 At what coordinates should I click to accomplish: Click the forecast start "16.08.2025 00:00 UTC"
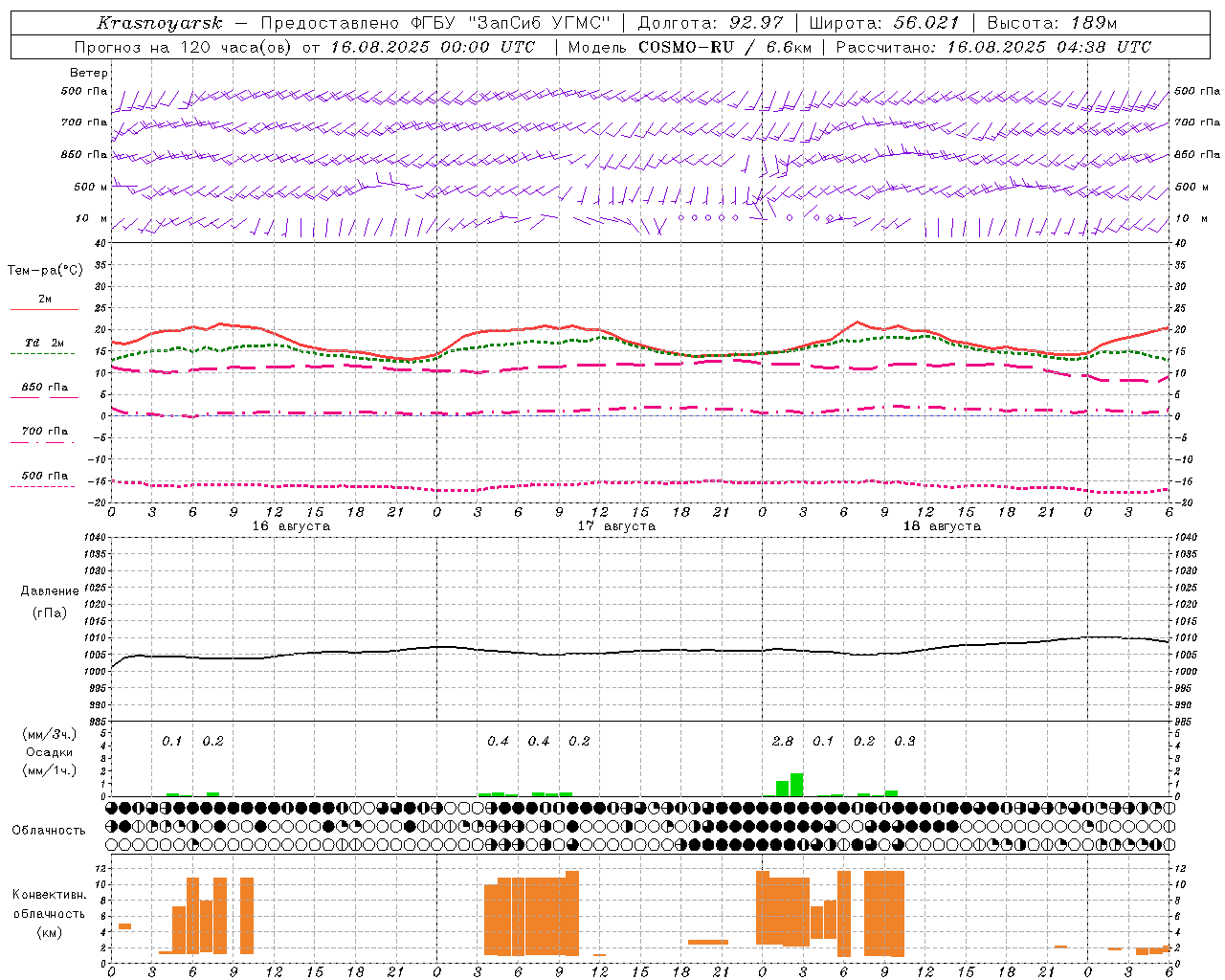coord(433,47)
